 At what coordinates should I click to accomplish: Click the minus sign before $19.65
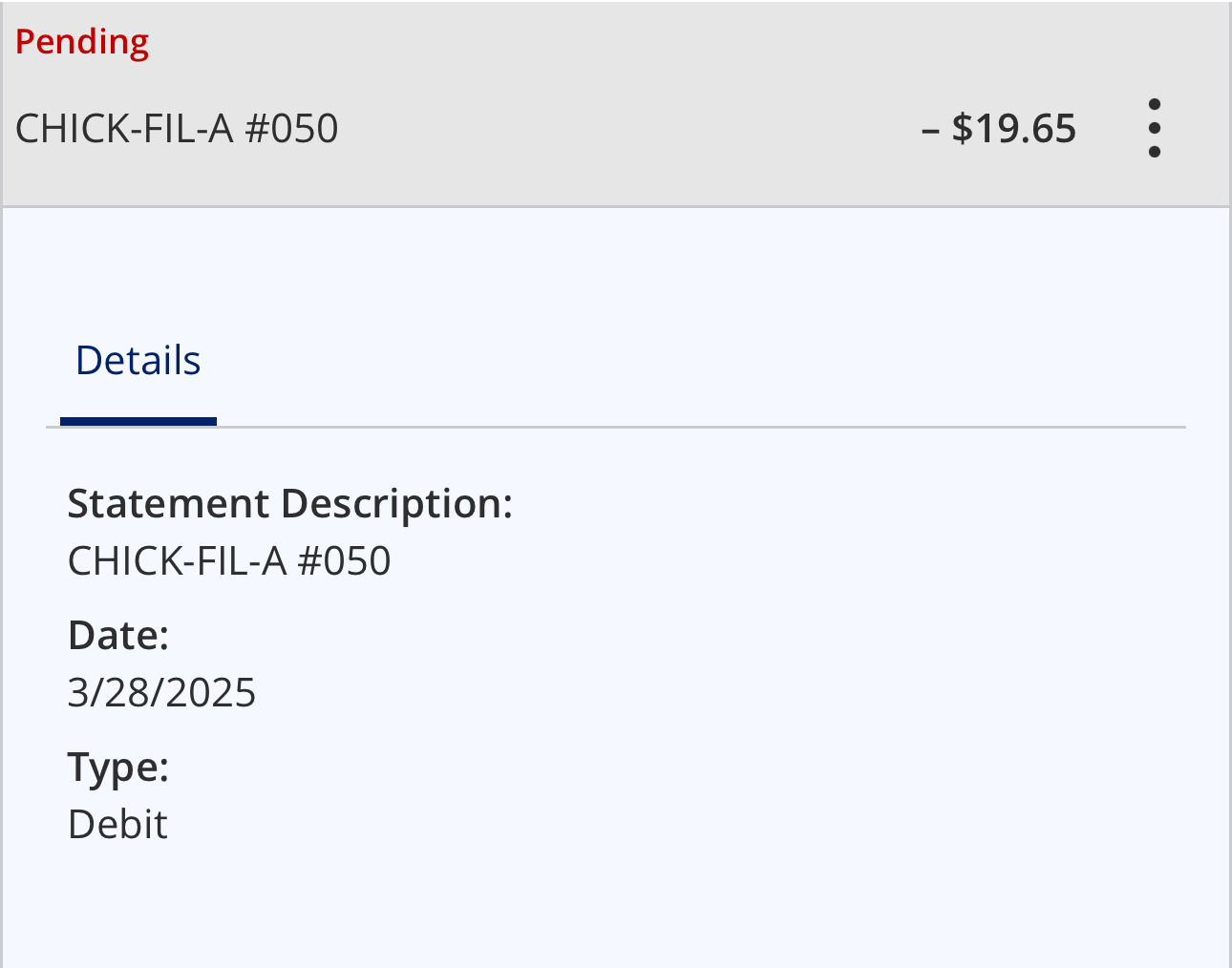coord(930,129)
